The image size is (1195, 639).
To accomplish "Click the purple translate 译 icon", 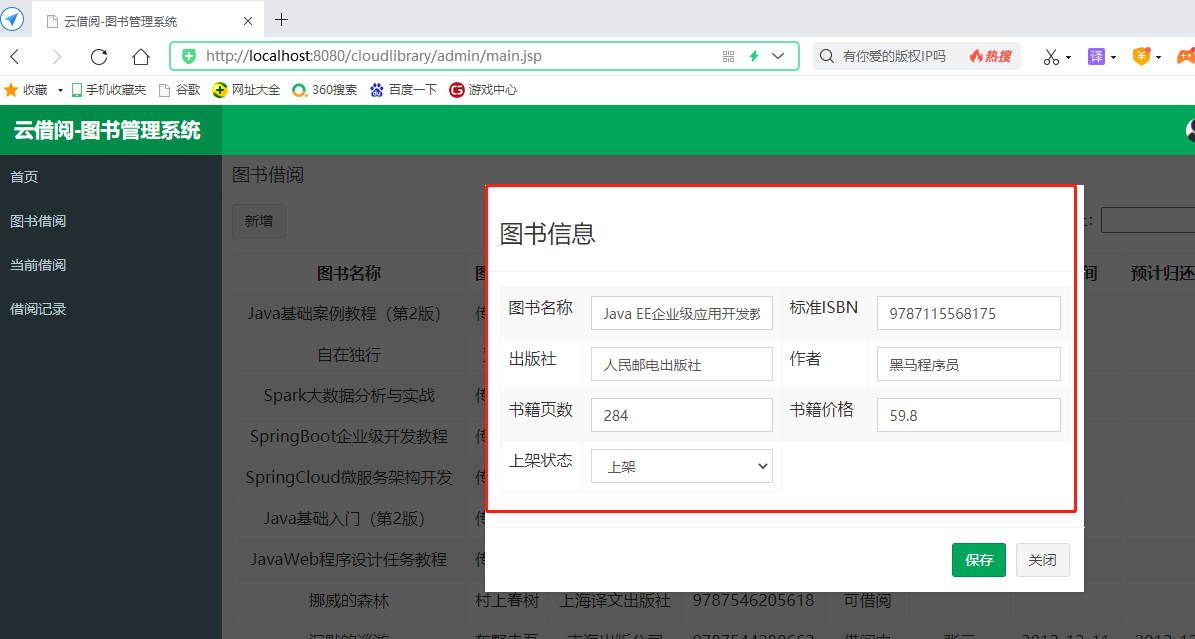I will pyautogui.click(x=1097, y=56).
